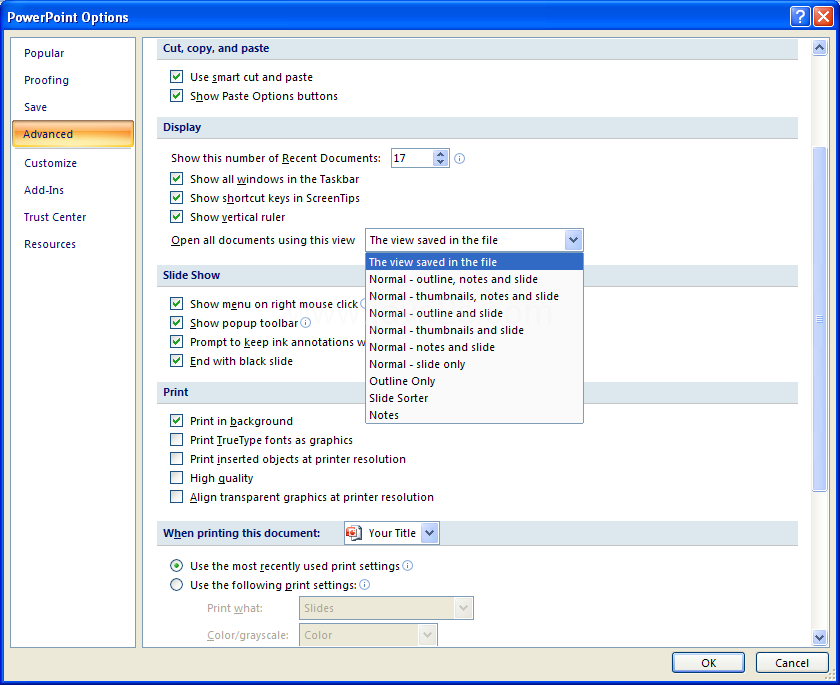Screen dimensions: 840x685
Task: Click the info icon beside Recent Documents
Action: (460, 159)
